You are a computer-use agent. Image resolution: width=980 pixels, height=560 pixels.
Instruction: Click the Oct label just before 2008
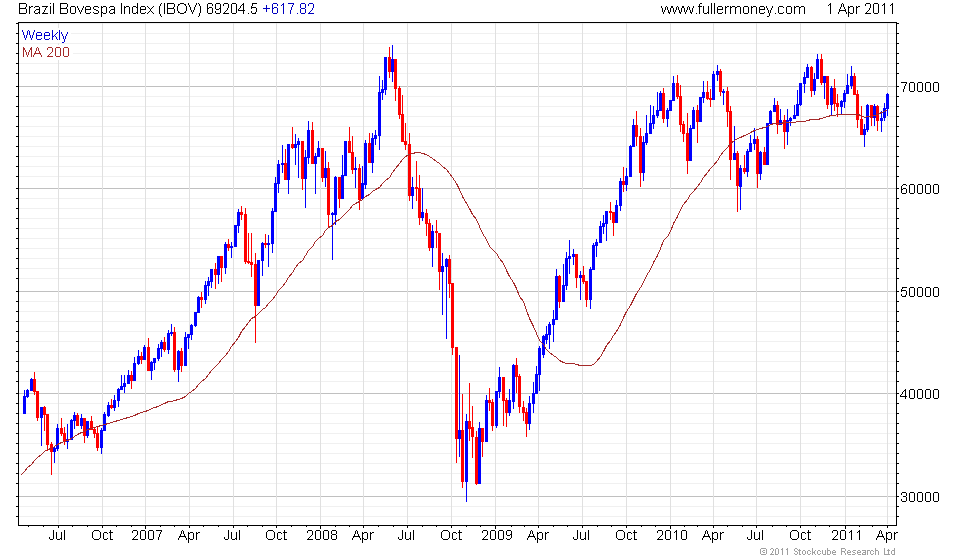click(276, 536)
